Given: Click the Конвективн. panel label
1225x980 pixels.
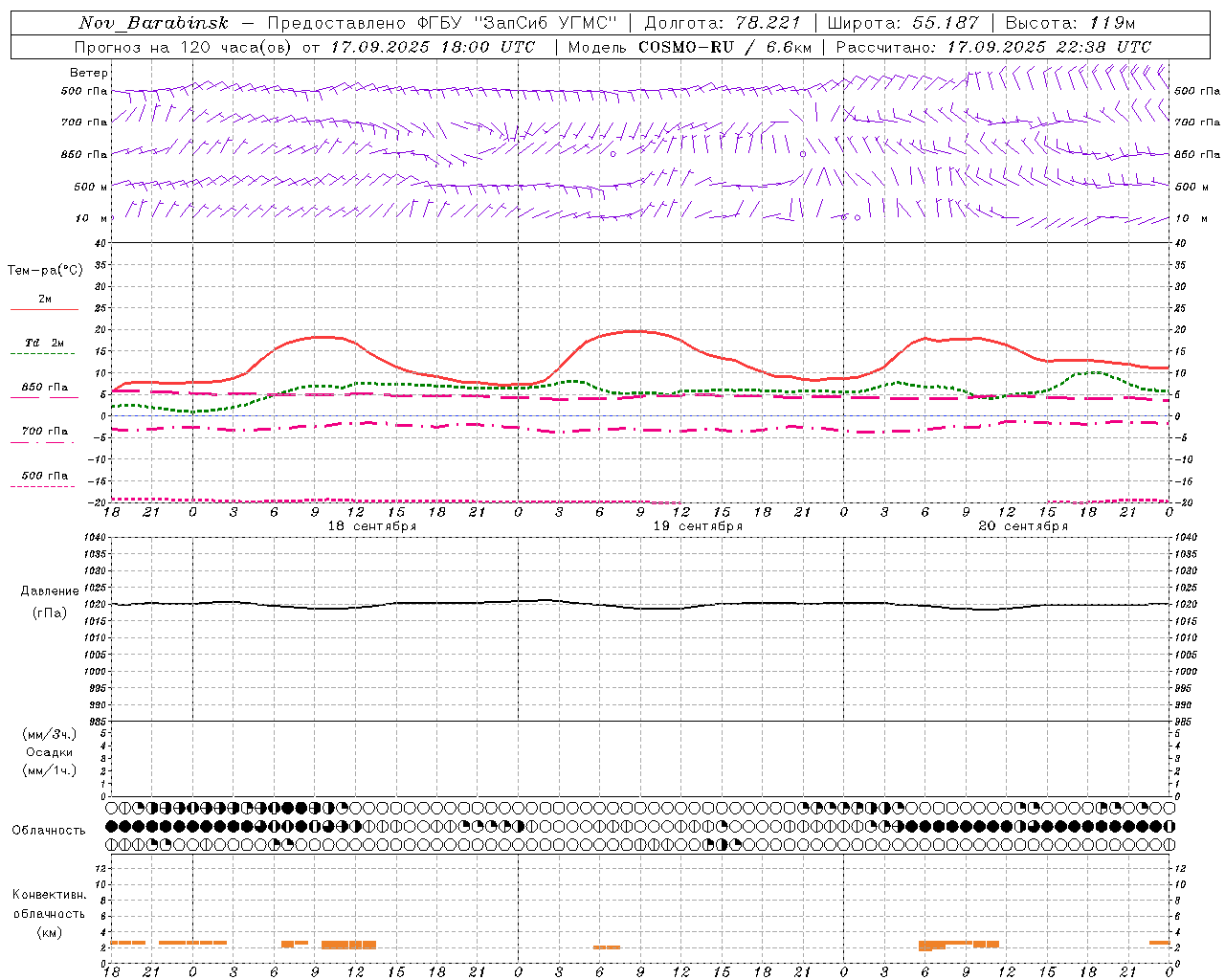Looking at the screenshot, I should [49, 895].
